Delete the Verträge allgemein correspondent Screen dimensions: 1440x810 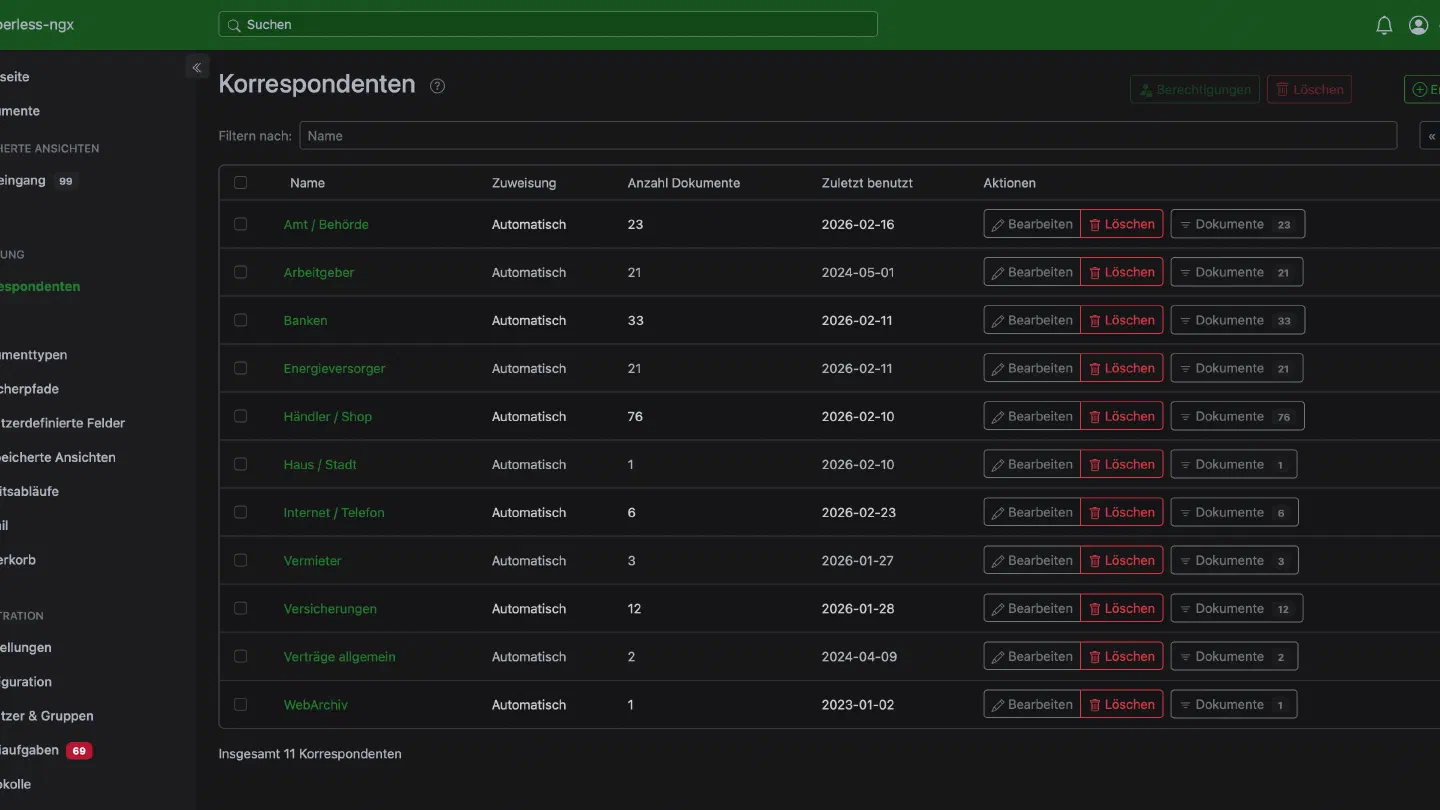pyautogui.click(x=1122, y=656)
